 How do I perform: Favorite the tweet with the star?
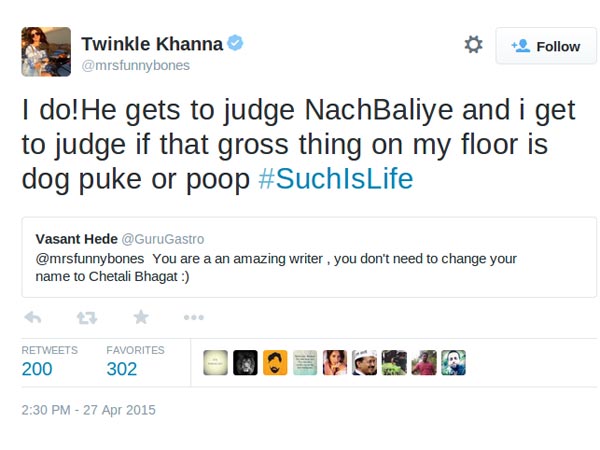pyautogui.click(x=141, y=317)
